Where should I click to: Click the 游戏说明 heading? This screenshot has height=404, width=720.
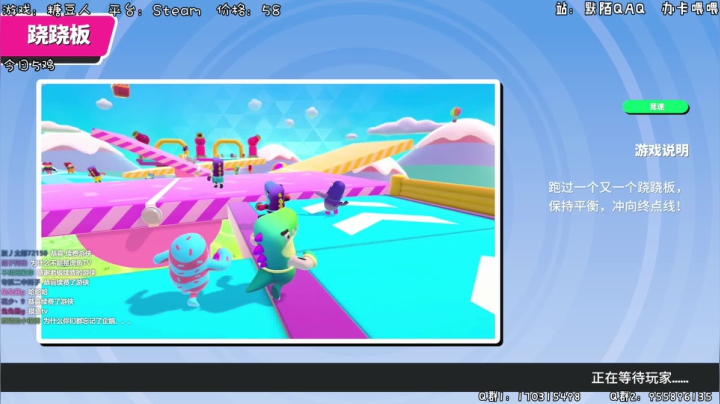coord(662,150)
